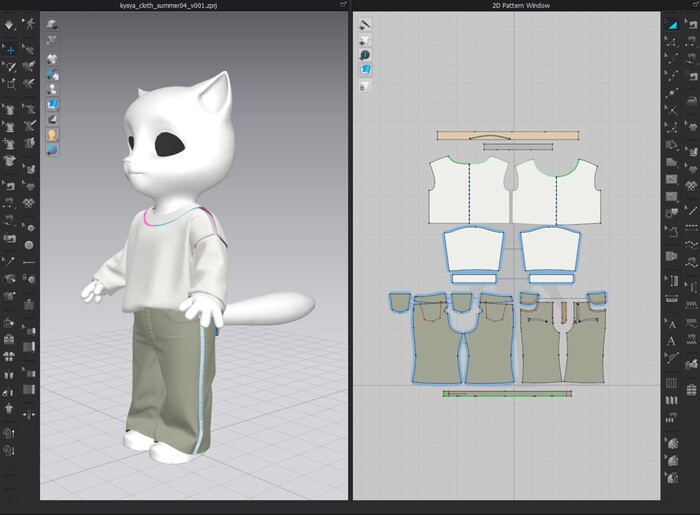Toggle the locked shirt icon in 2D window
700x515 pixels.
pyautogui.click(x=365, y=86)
